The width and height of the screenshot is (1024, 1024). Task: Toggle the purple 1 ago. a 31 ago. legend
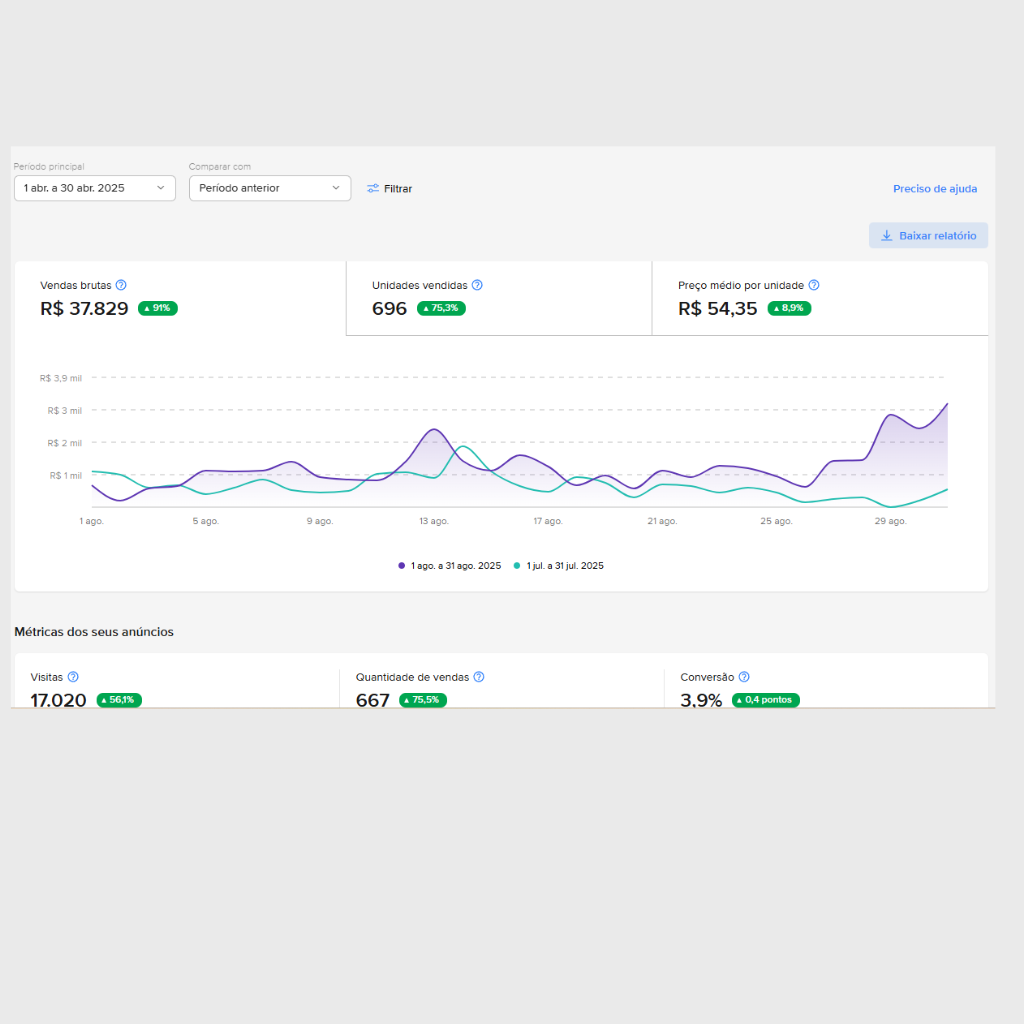449,566
